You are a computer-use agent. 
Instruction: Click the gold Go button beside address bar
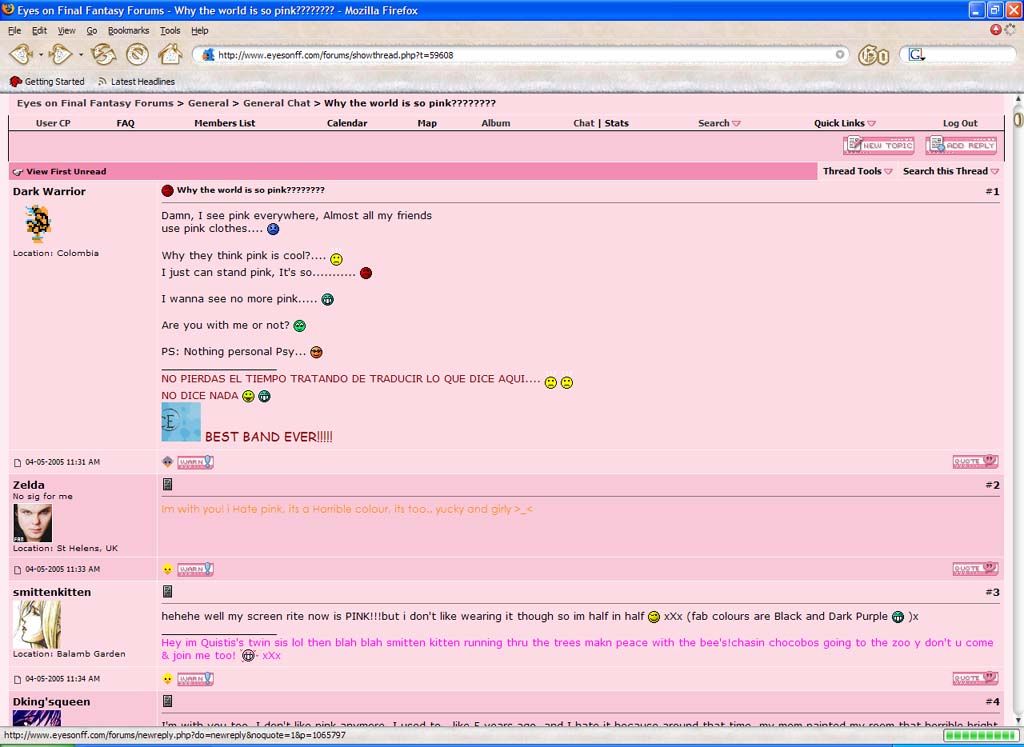(x=874, y=55)
